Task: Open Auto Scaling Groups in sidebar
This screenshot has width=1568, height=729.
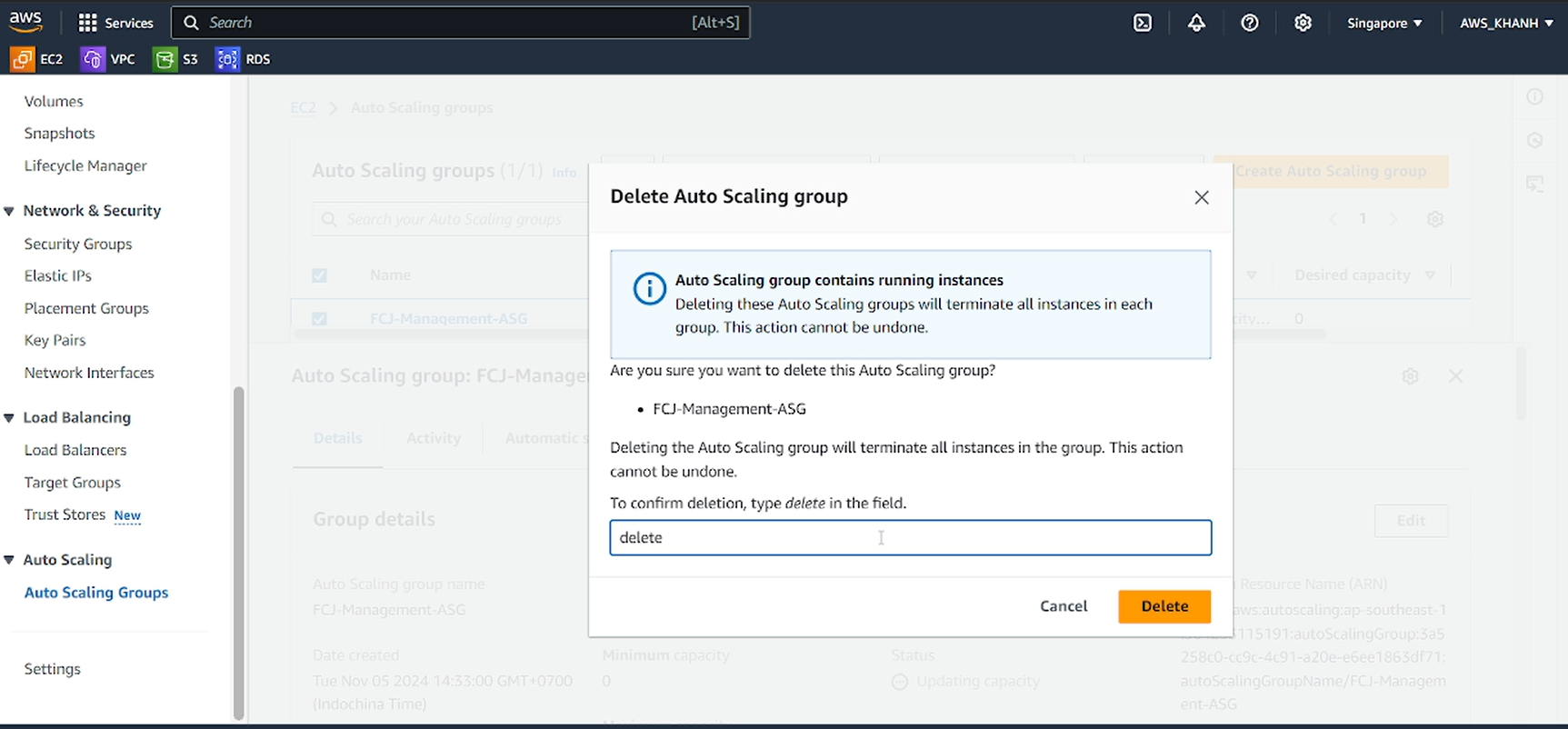Action: 96,593
